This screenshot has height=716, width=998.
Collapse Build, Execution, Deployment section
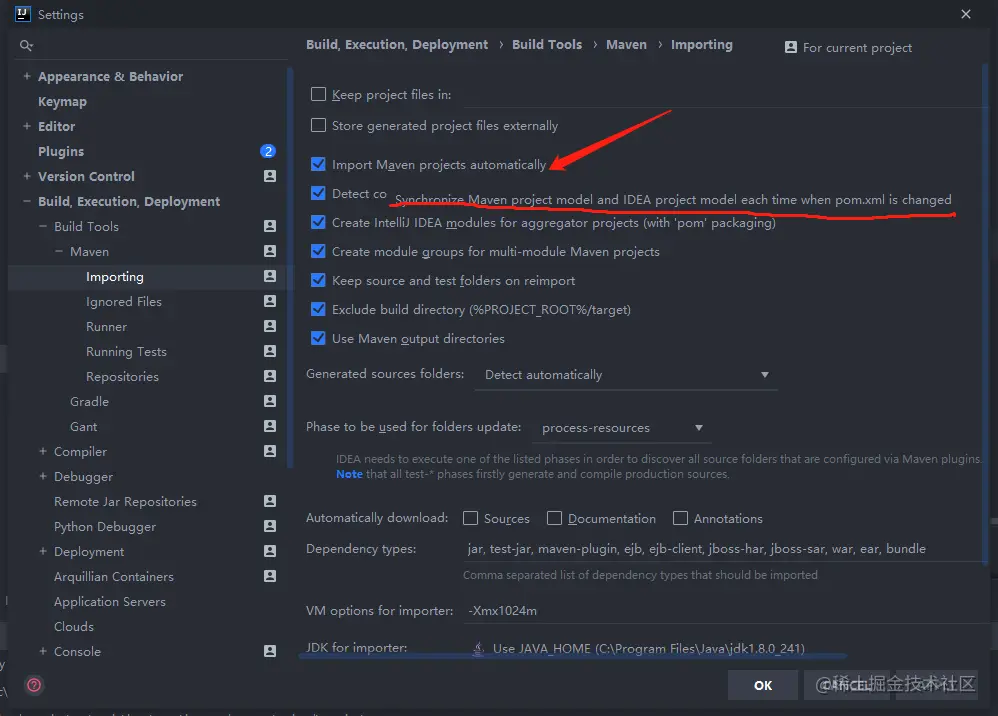(27, 201)
